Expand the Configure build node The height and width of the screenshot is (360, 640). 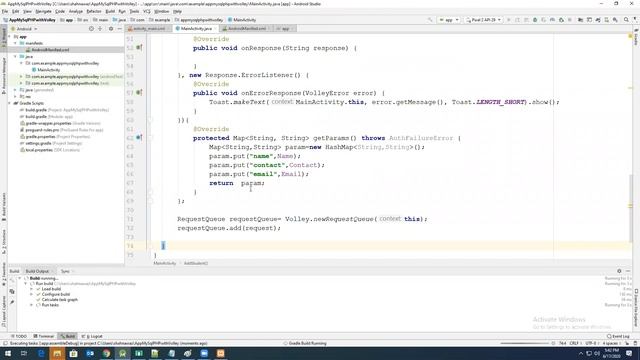pyautogui.click(x=31, y=294)
